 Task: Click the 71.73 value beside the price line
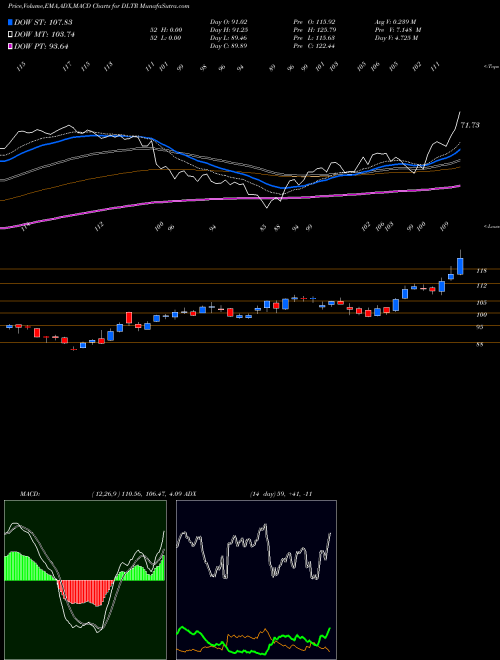click(470, 125)
